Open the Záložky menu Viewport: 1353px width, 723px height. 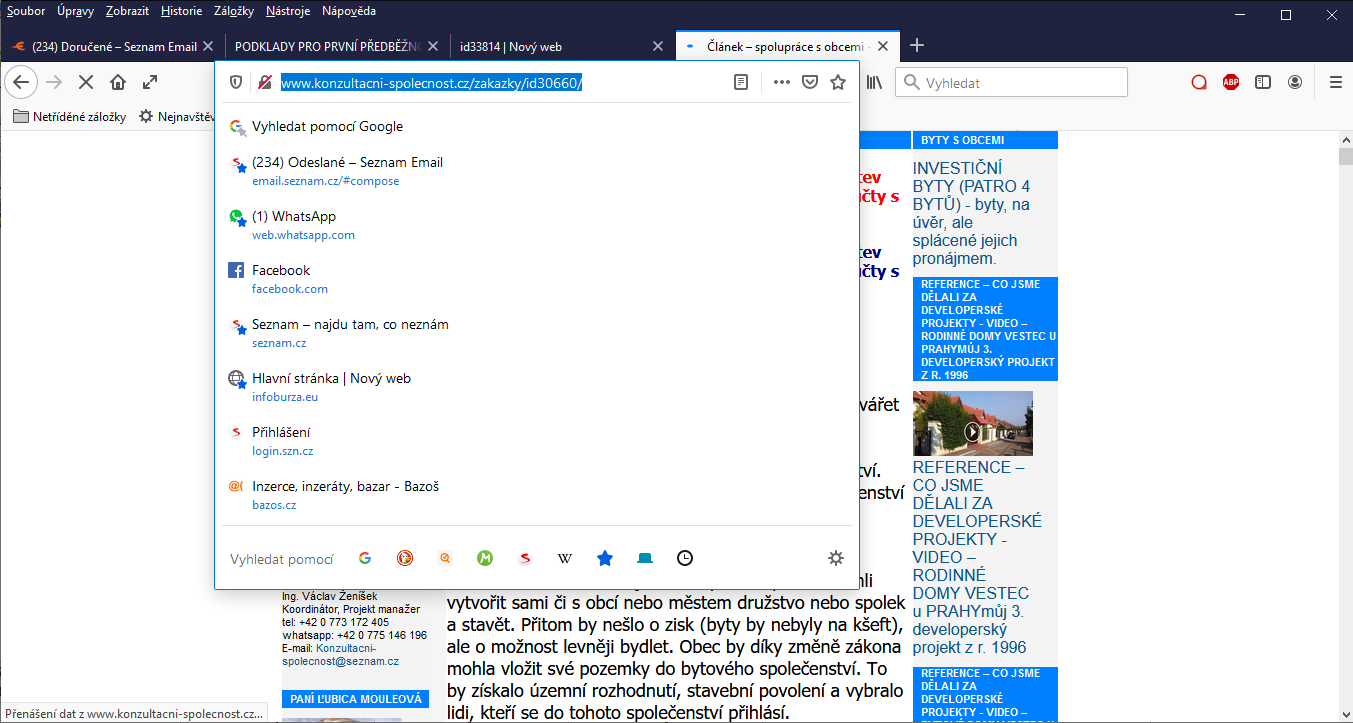click(234, 11)
